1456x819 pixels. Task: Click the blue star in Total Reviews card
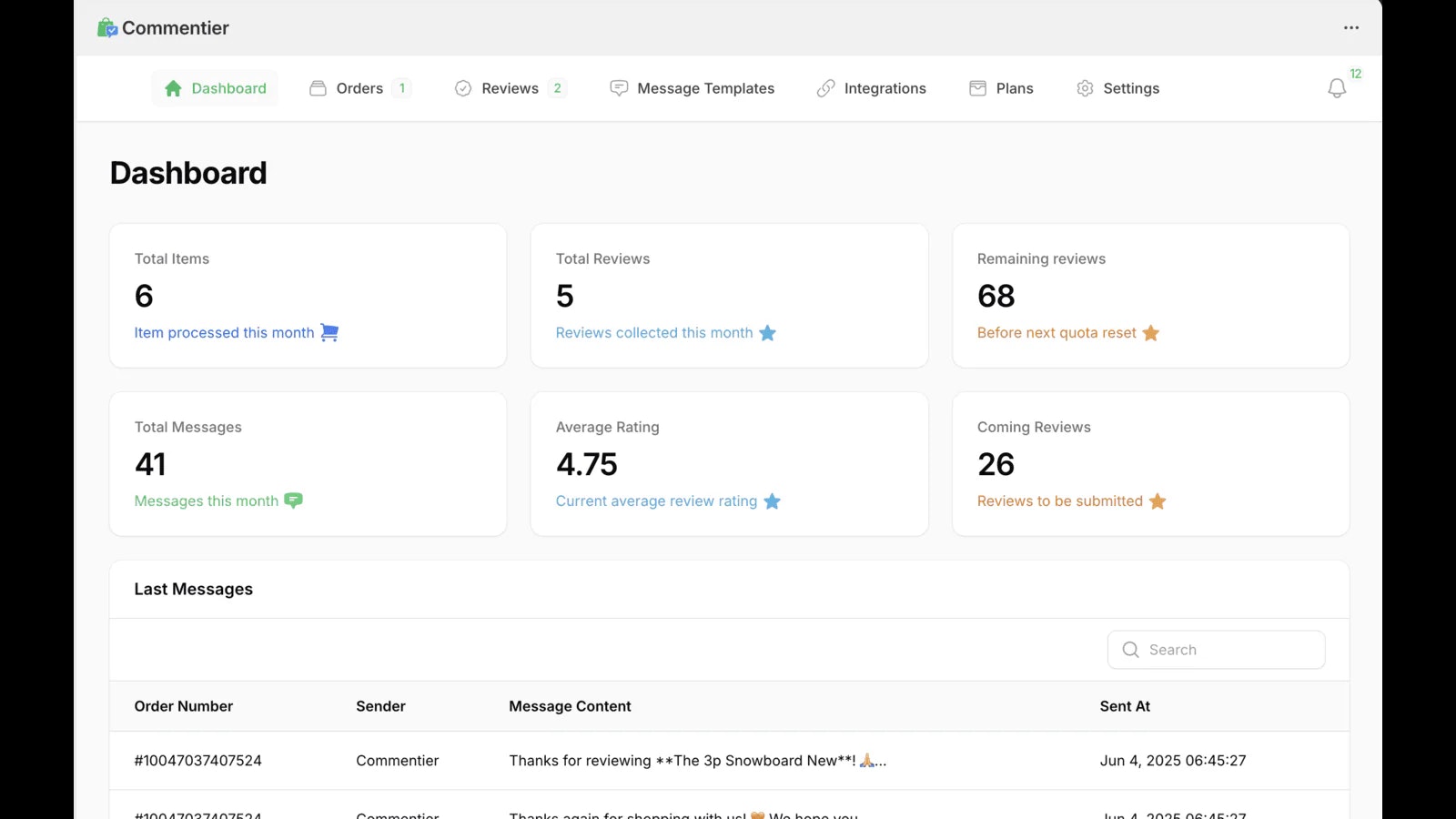coord(768,333)
